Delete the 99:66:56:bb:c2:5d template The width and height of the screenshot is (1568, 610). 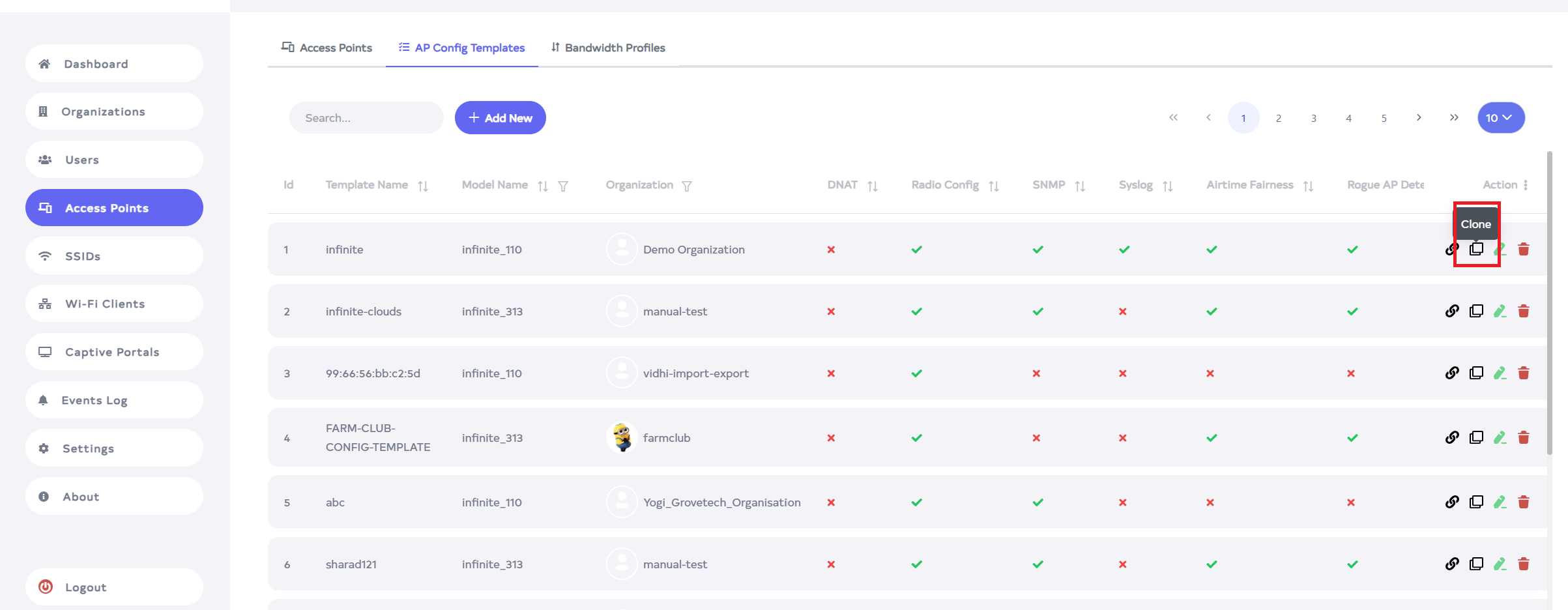pos(1524,373)
